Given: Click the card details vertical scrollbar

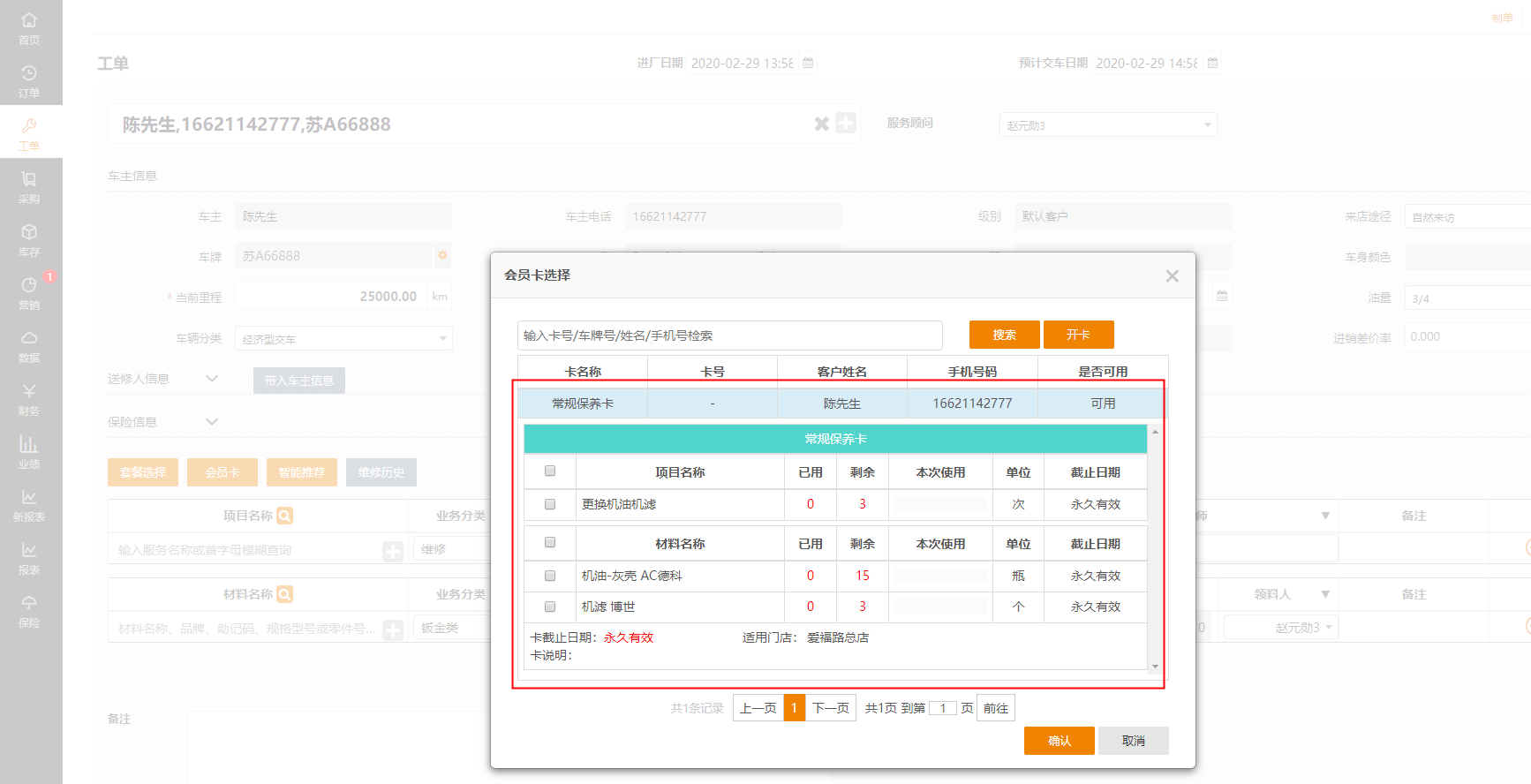Looking at the screenshot, I should (1155, 548).
